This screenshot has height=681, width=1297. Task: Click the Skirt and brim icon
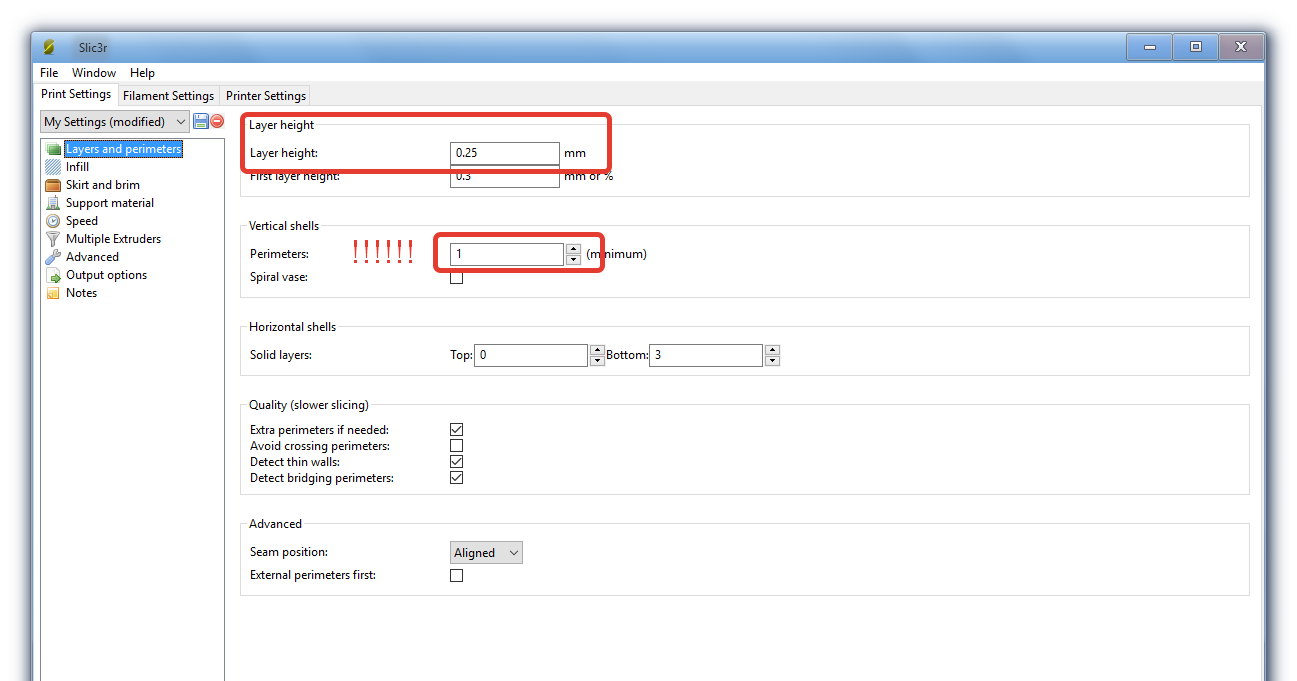coord(54,185)
